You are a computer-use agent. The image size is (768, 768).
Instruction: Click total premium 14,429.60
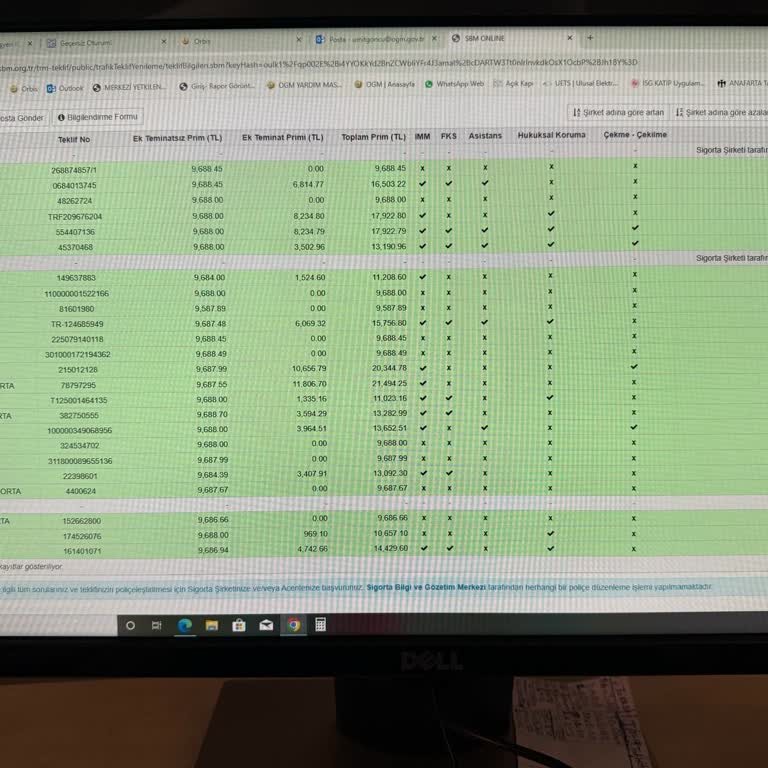(391, 548)
